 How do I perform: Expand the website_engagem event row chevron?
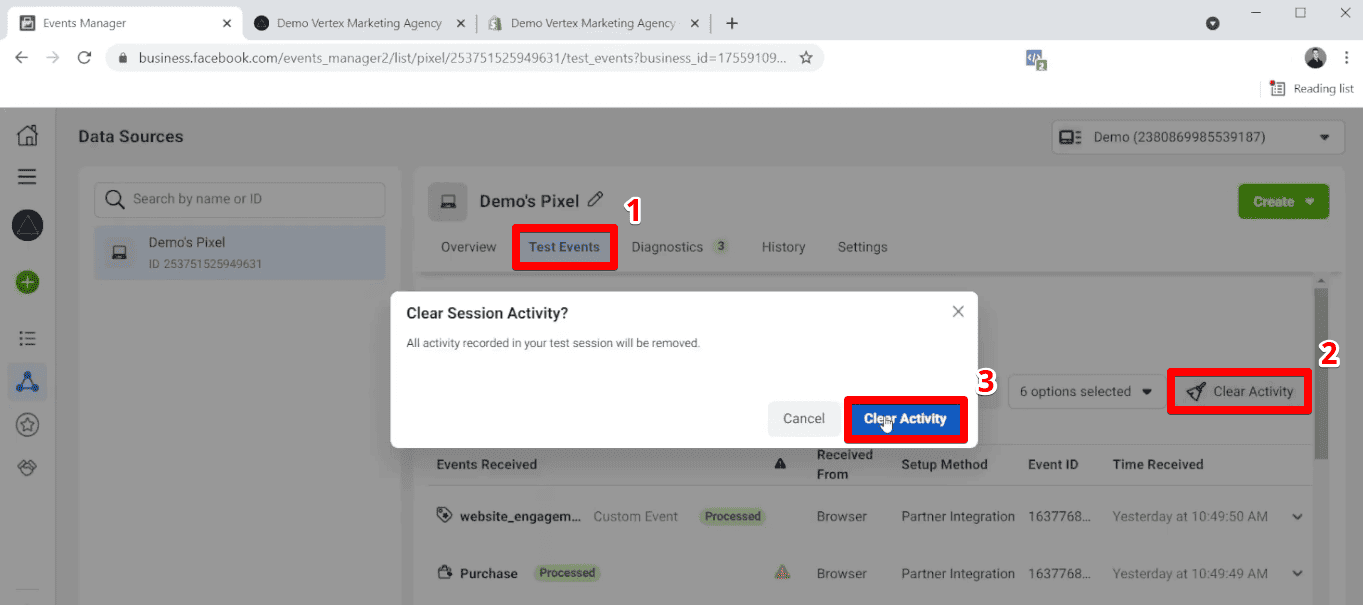1295,516
